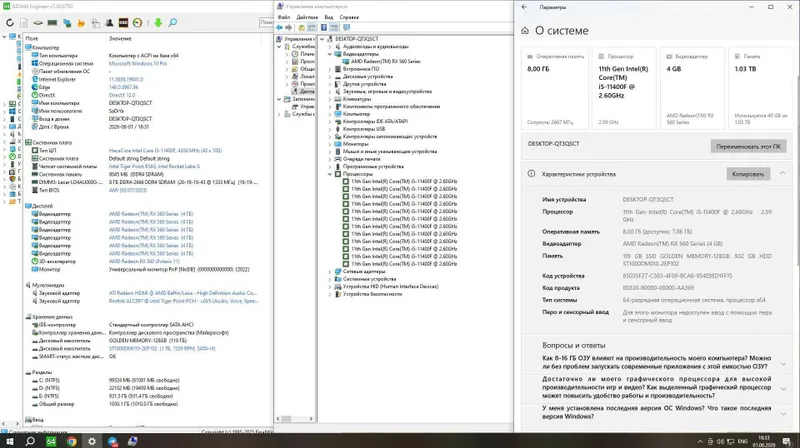Expand Дисковые устройства in device tree
The height and width of the screenshot is (448, 800).
330,77
